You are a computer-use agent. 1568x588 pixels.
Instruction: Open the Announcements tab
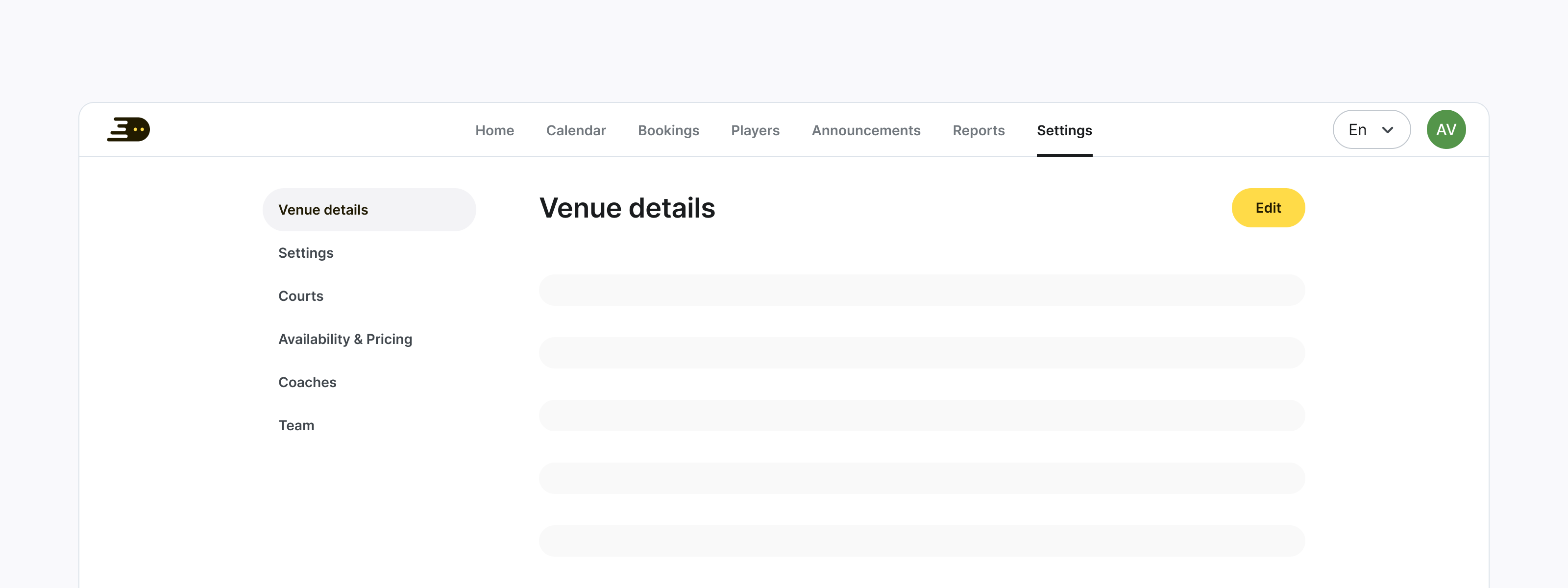[865, 130]
